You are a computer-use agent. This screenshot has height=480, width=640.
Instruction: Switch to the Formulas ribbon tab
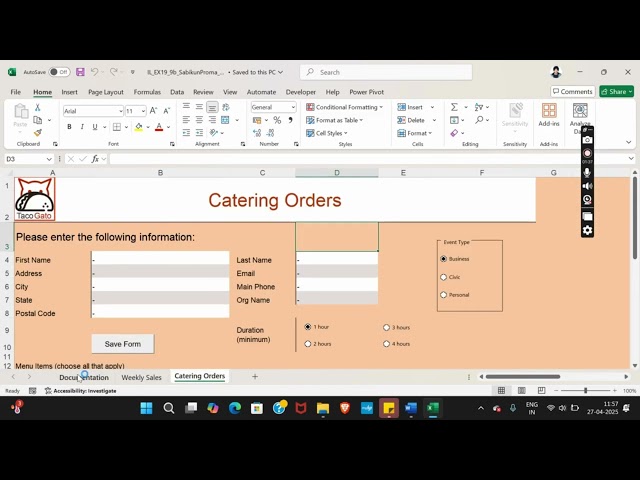147,92
